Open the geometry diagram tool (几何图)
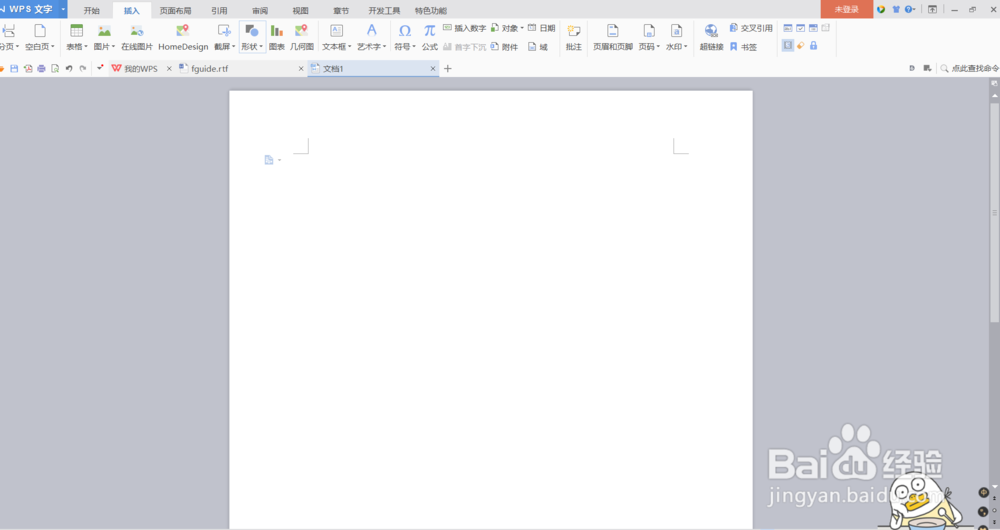The image size is (1000, 530). pos(302,37)
